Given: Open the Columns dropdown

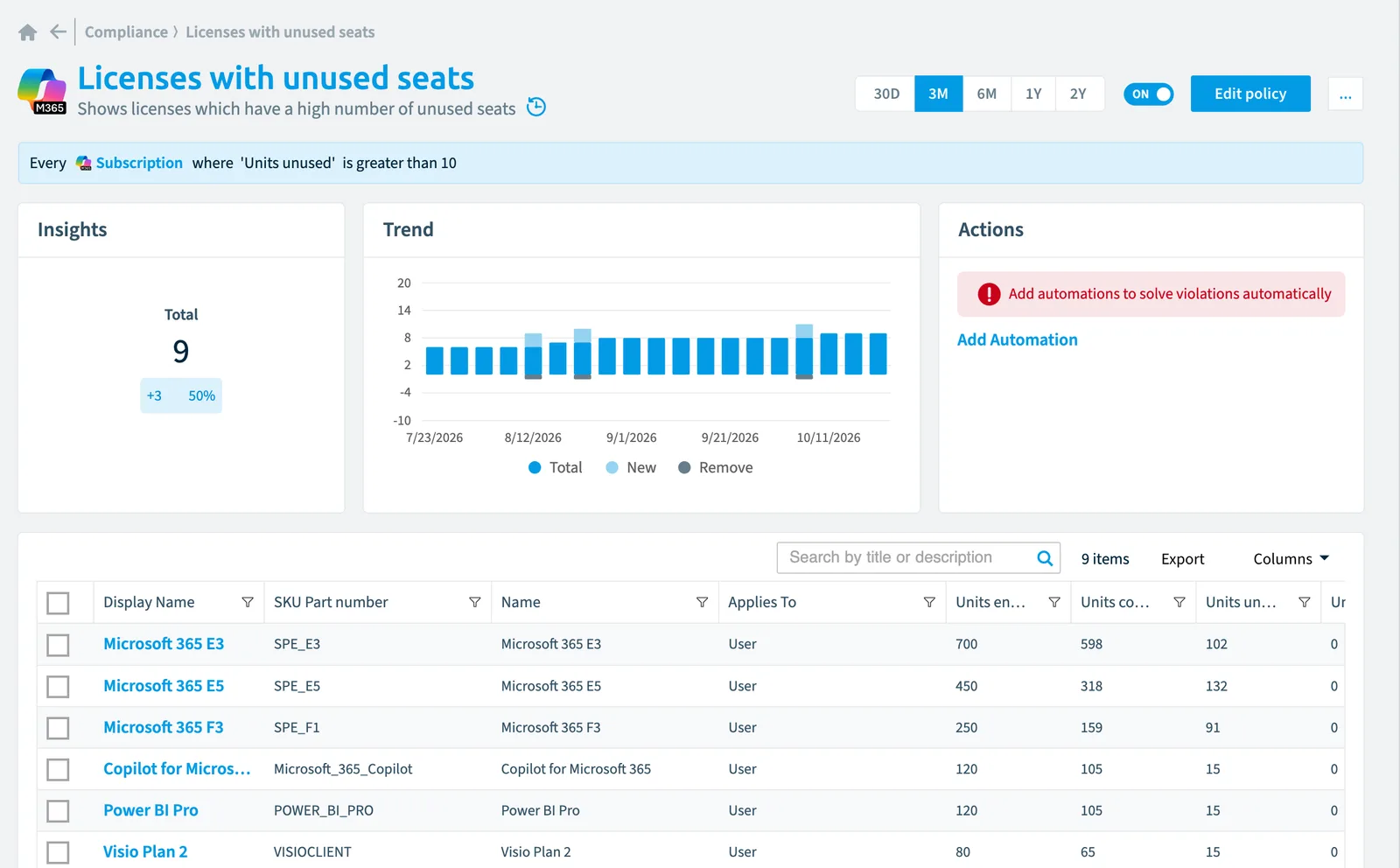Looking at the screenshot, I should pyautogui.click(x=1291, y=559).
